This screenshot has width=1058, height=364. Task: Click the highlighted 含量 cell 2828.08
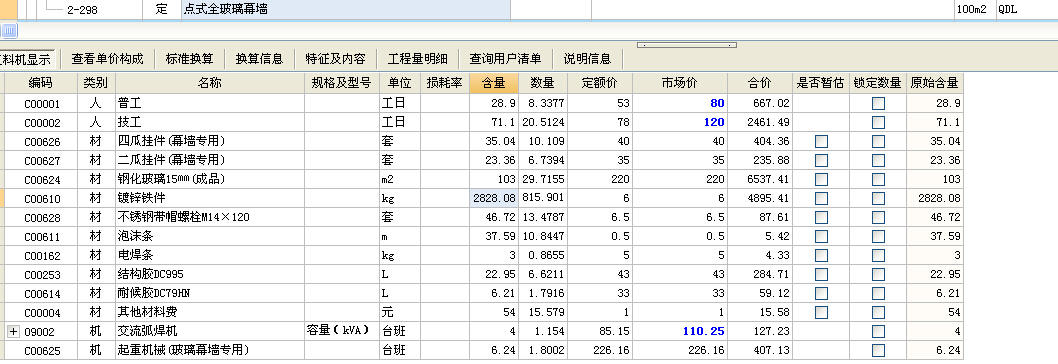click(x=494, y=199)
